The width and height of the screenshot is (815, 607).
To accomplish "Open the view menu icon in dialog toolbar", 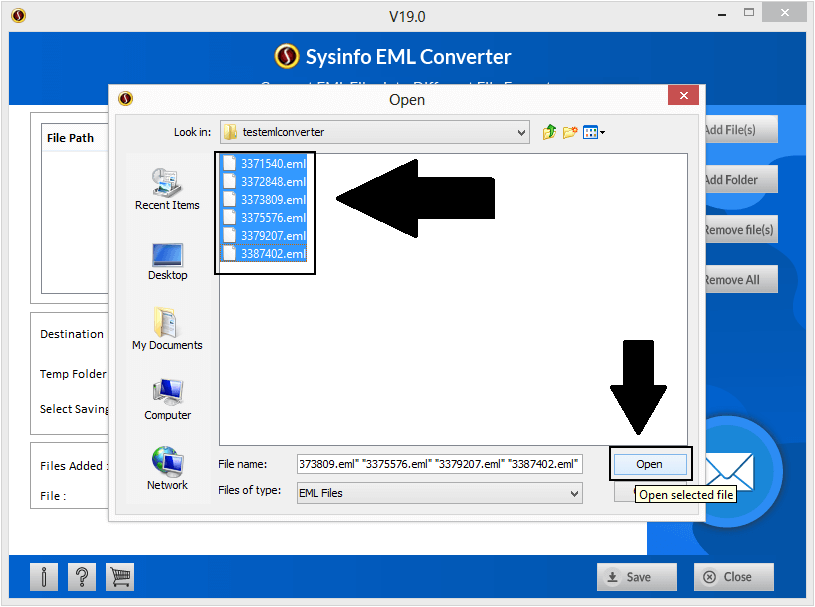I will 594,133.
